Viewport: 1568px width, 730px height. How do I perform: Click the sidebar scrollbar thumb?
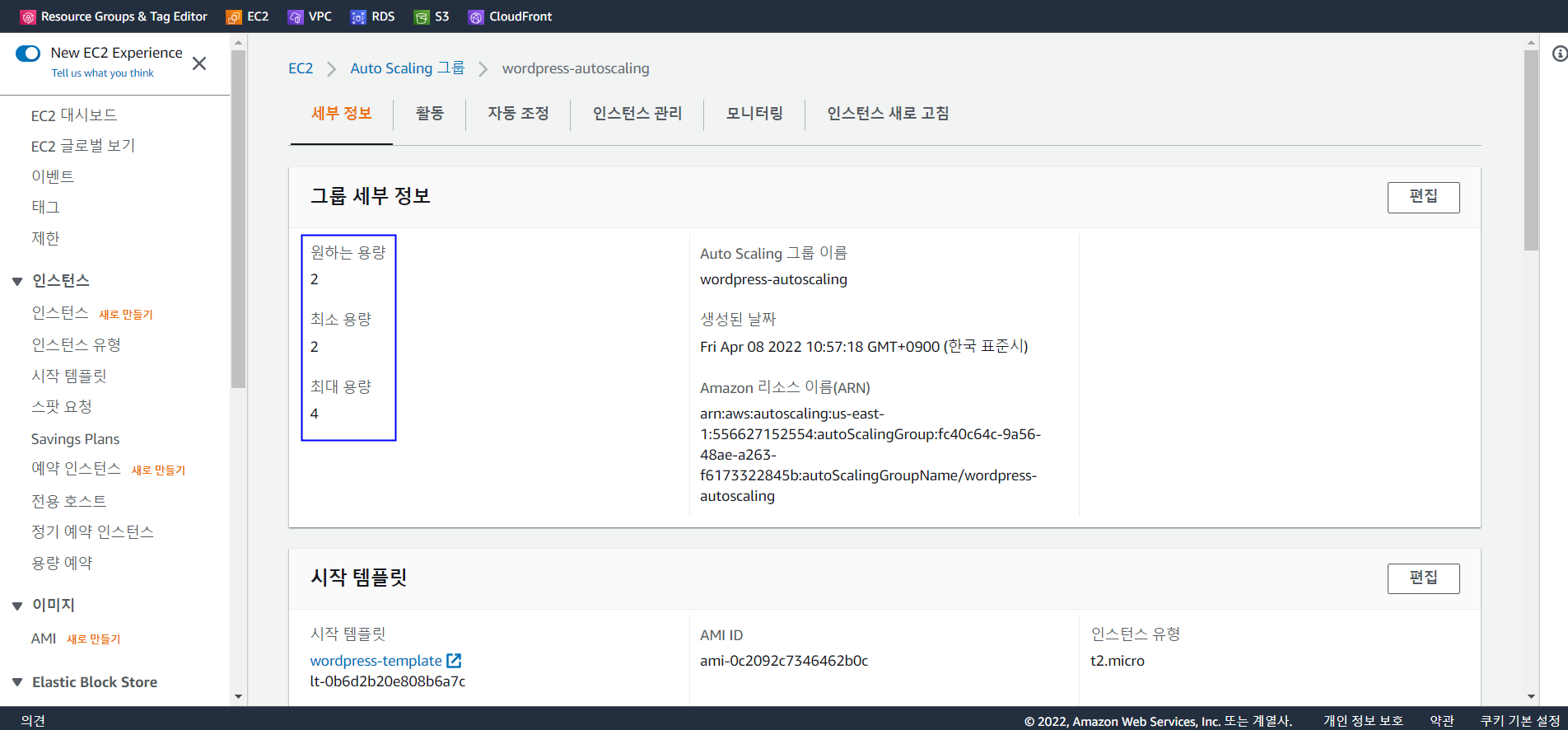coord(238,219)
